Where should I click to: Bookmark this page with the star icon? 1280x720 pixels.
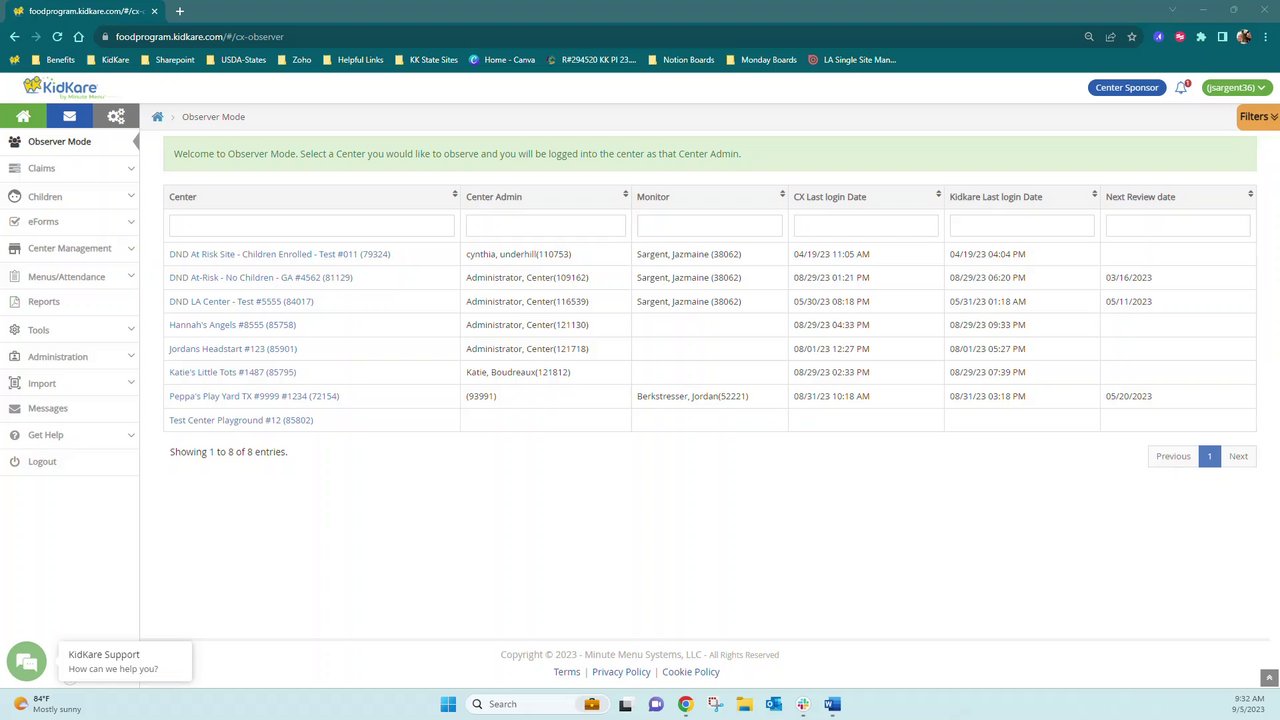click(x=1131, y=37)
